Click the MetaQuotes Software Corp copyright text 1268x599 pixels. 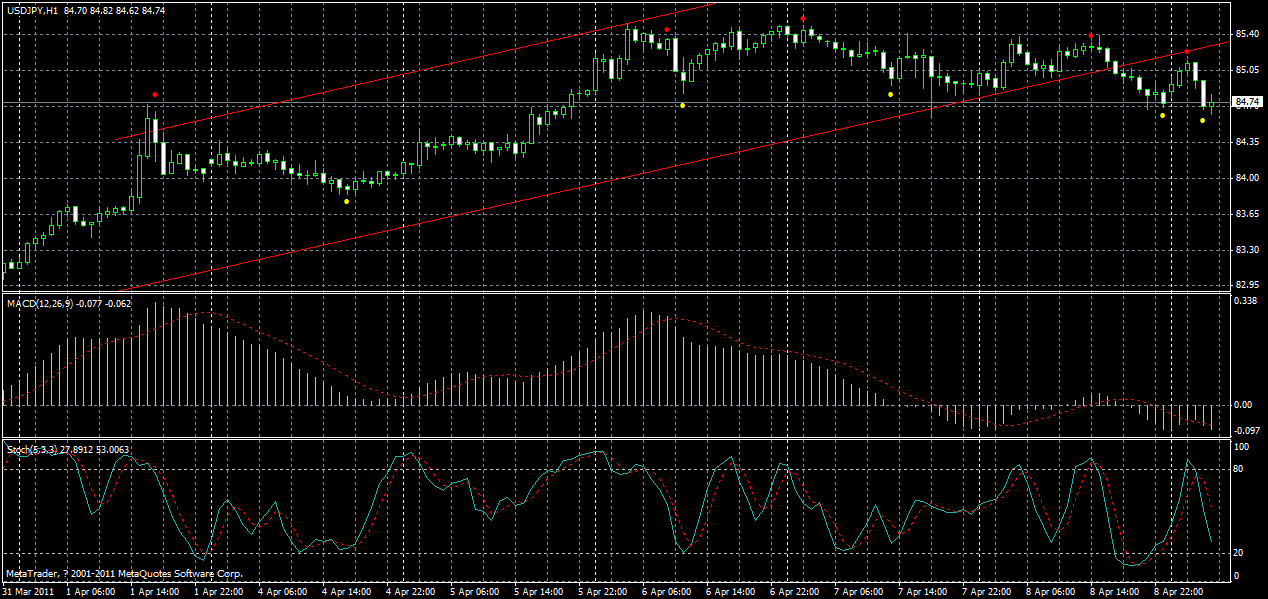[x=125, y=574]
